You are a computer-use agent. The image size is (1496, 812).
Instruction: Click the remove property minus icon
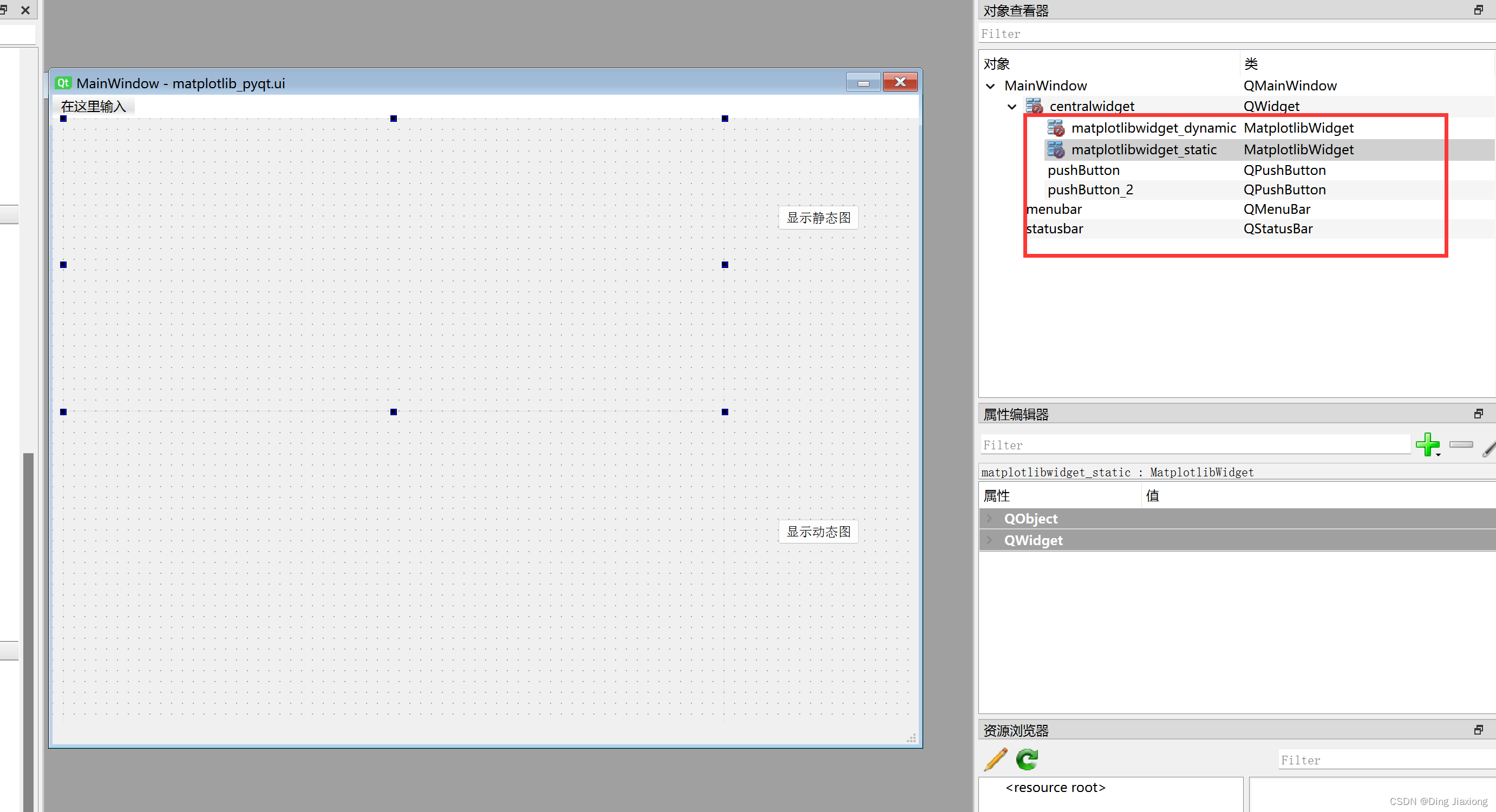click(x=1461, y=444)
